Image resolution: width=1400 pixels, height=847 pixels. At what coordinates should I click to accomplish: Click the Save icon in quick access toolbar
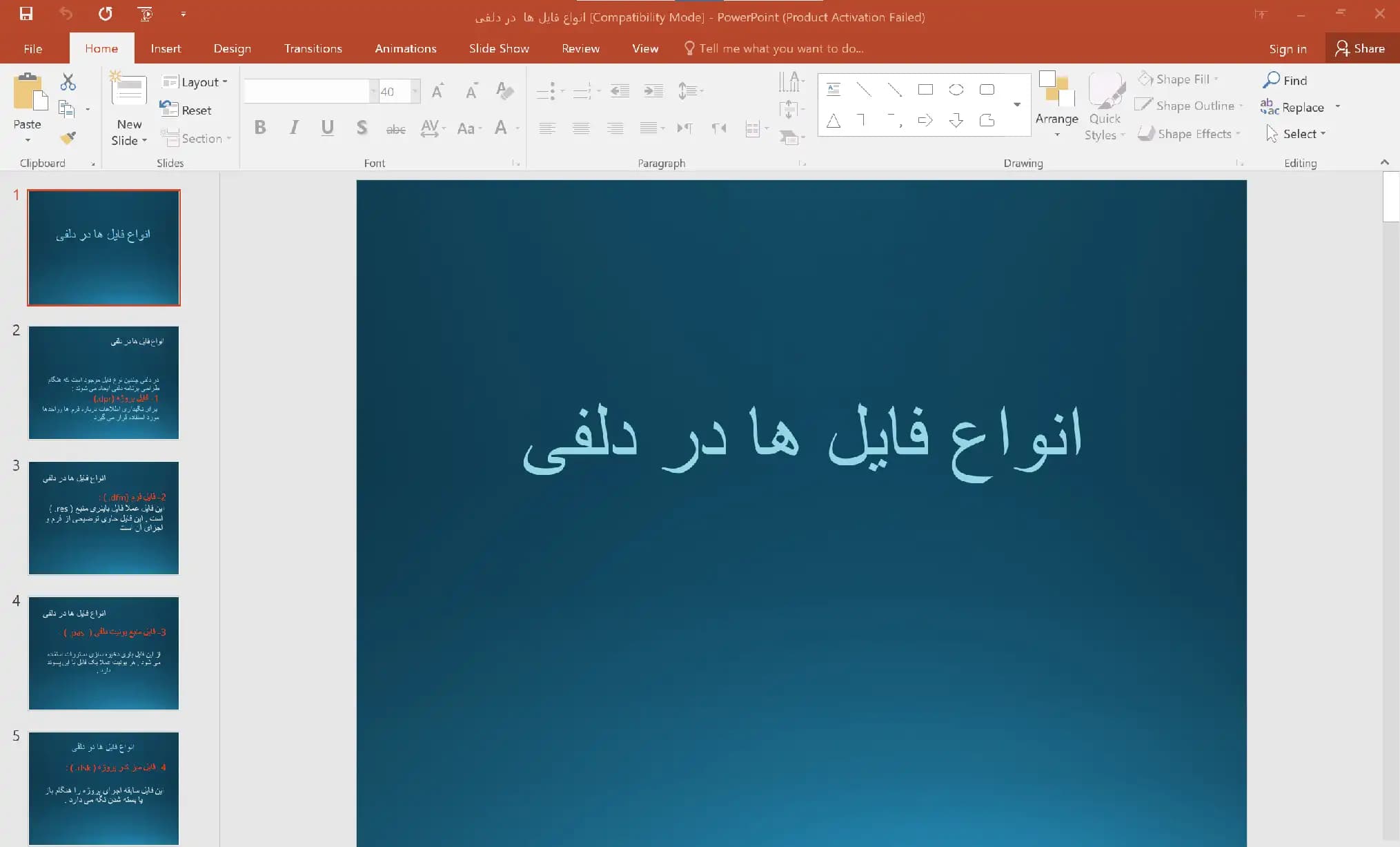click(26, 14)
